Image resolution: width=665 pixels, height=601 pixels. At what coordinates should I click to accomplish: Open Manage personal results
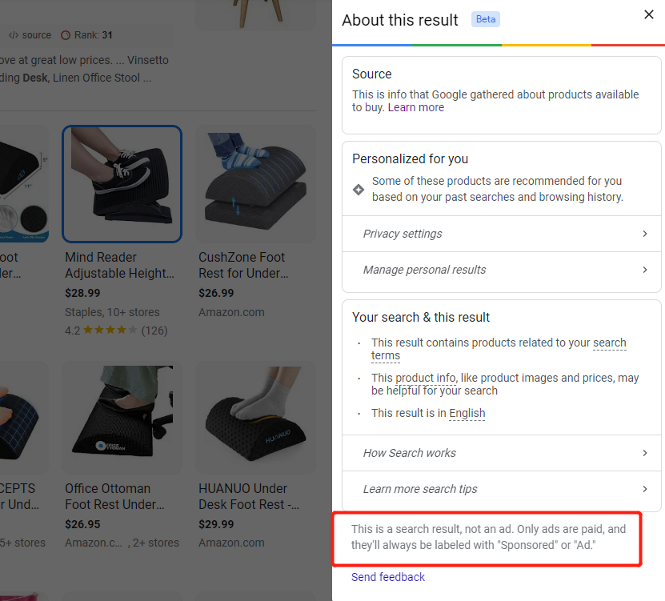424,270
